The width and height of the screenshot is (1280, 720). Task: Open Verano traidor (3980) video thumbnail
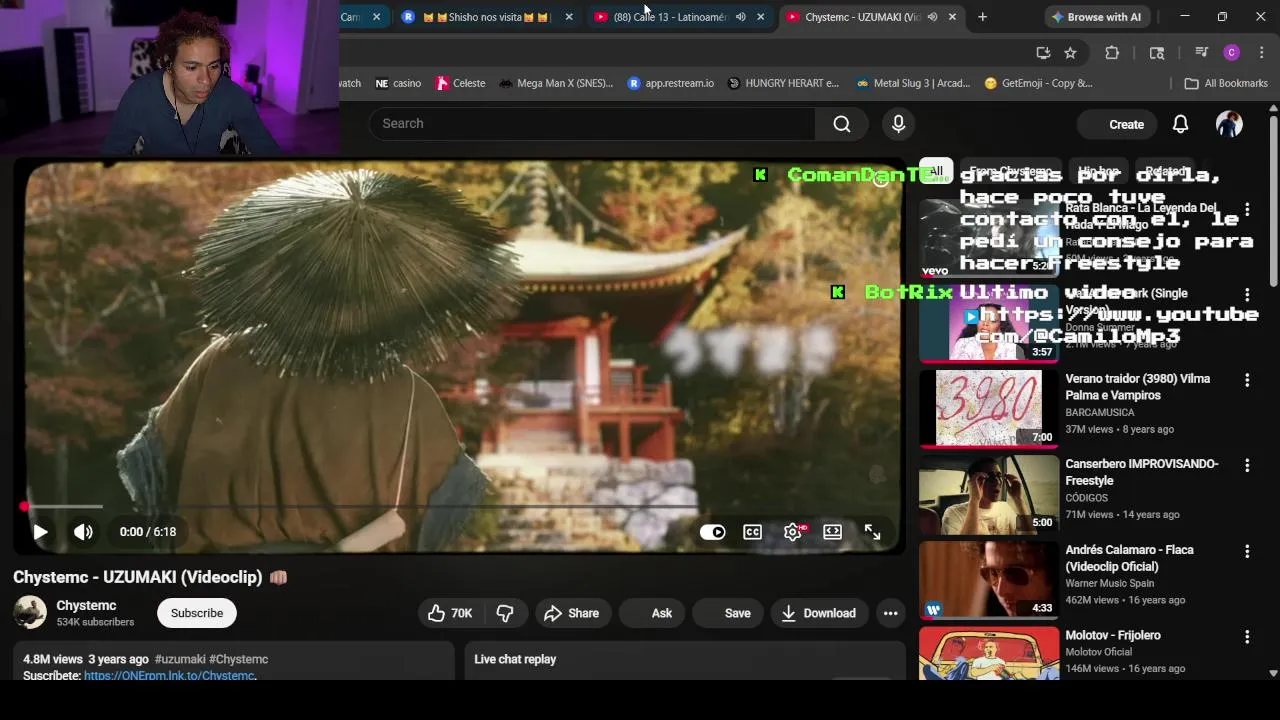point(989,408)
